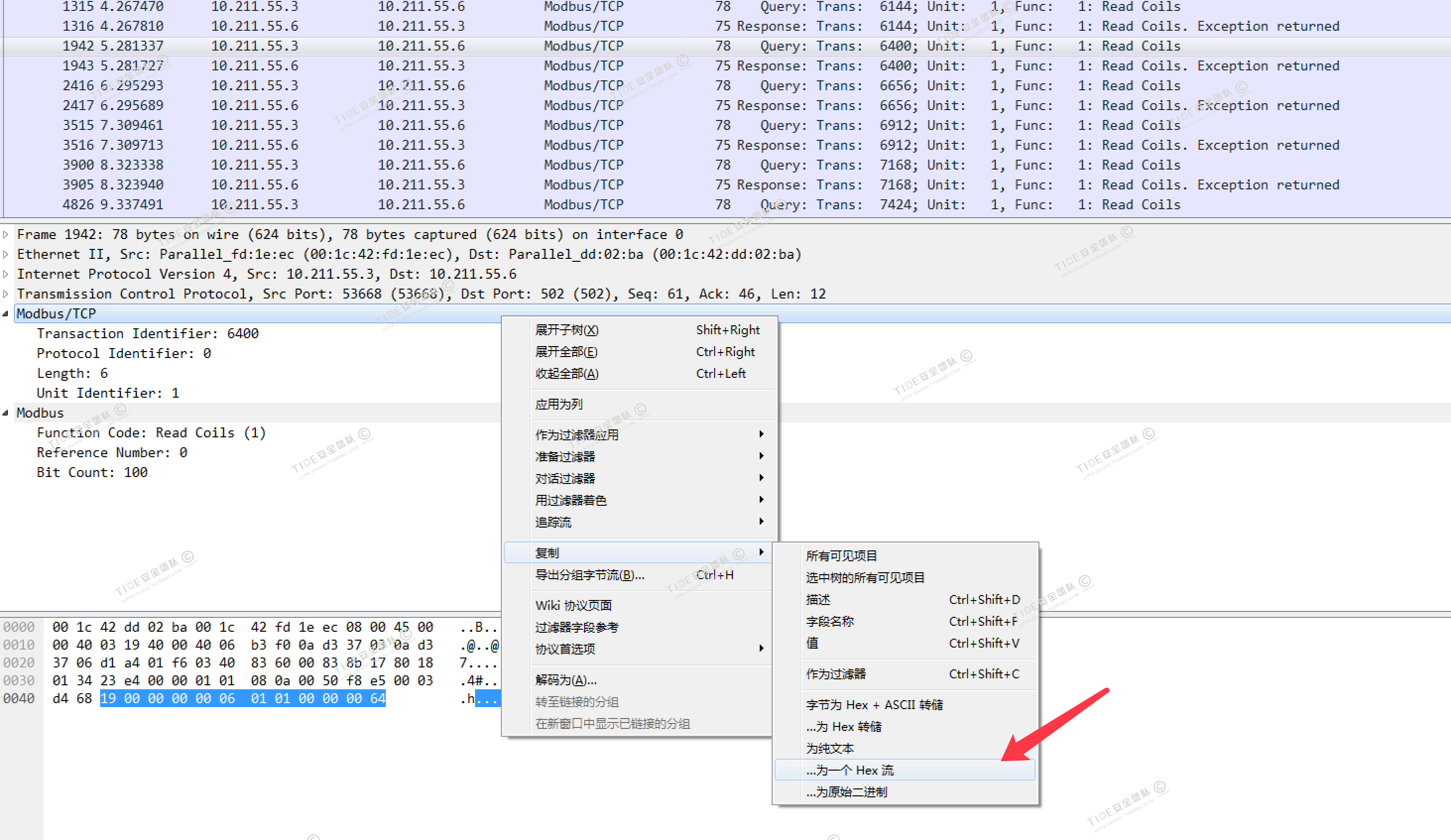Expand Internet Protocol Version 4 row
This screenshot has height=840, width=1451.
click(6, 274)
